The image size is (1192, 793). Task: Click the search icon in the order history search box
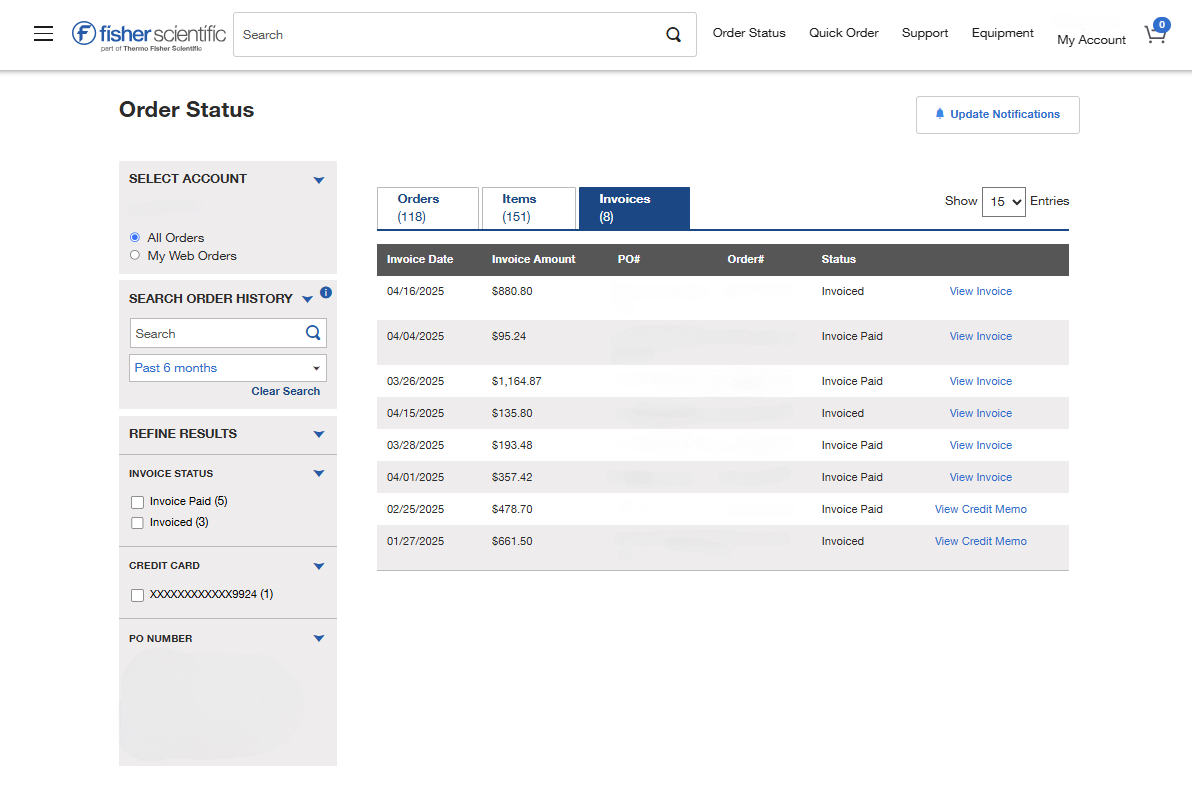[x=312, y=332]
